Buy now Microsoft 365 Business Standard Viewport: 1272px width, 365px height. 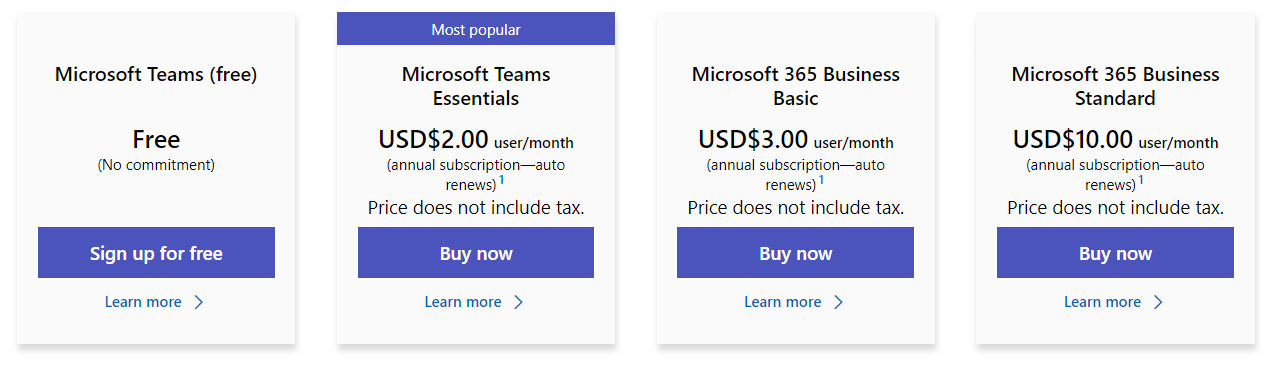[1115, 253]
